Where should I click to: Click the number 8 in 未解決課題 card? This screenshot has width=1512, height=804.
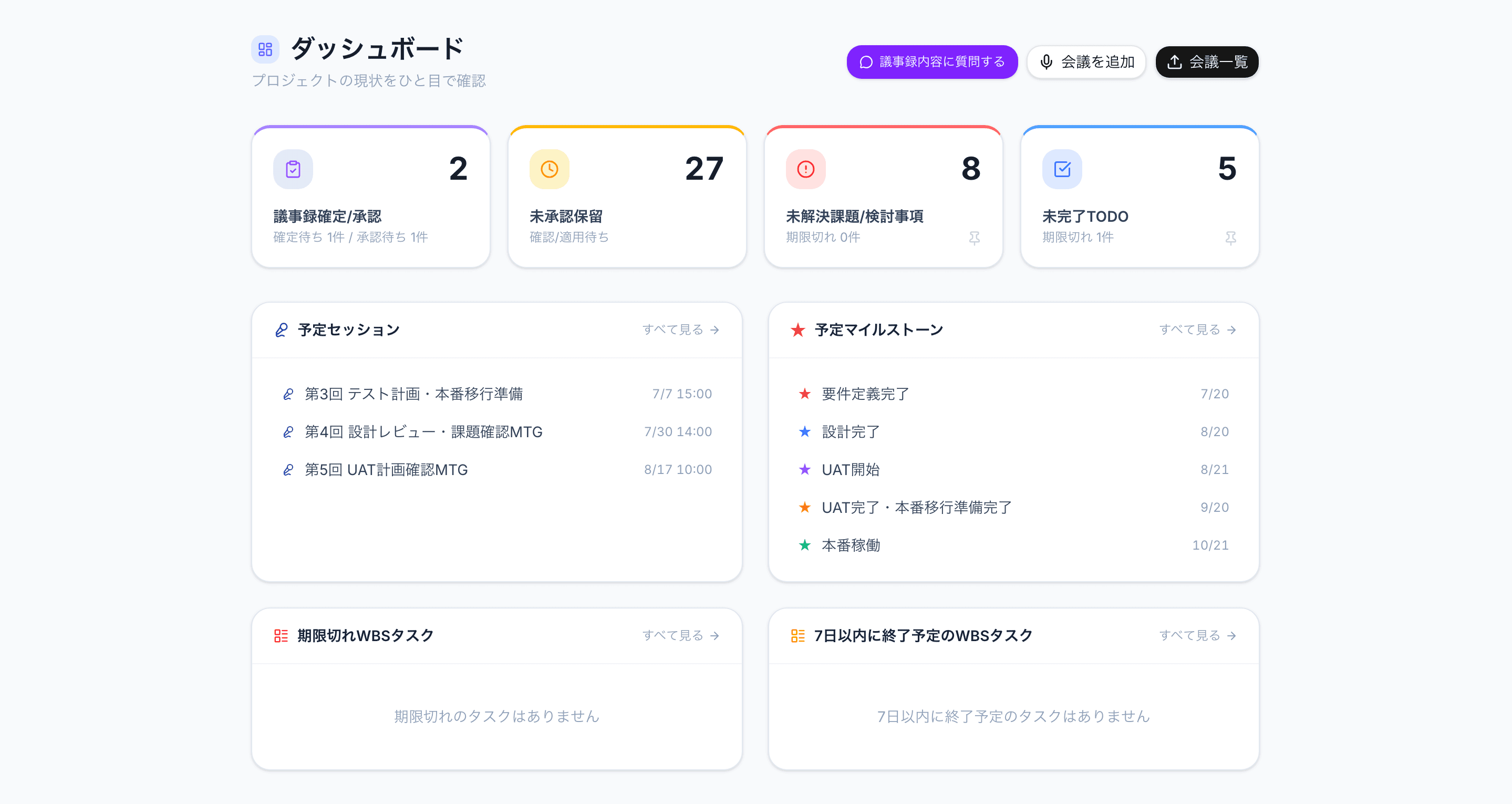(x=971, y=169)
